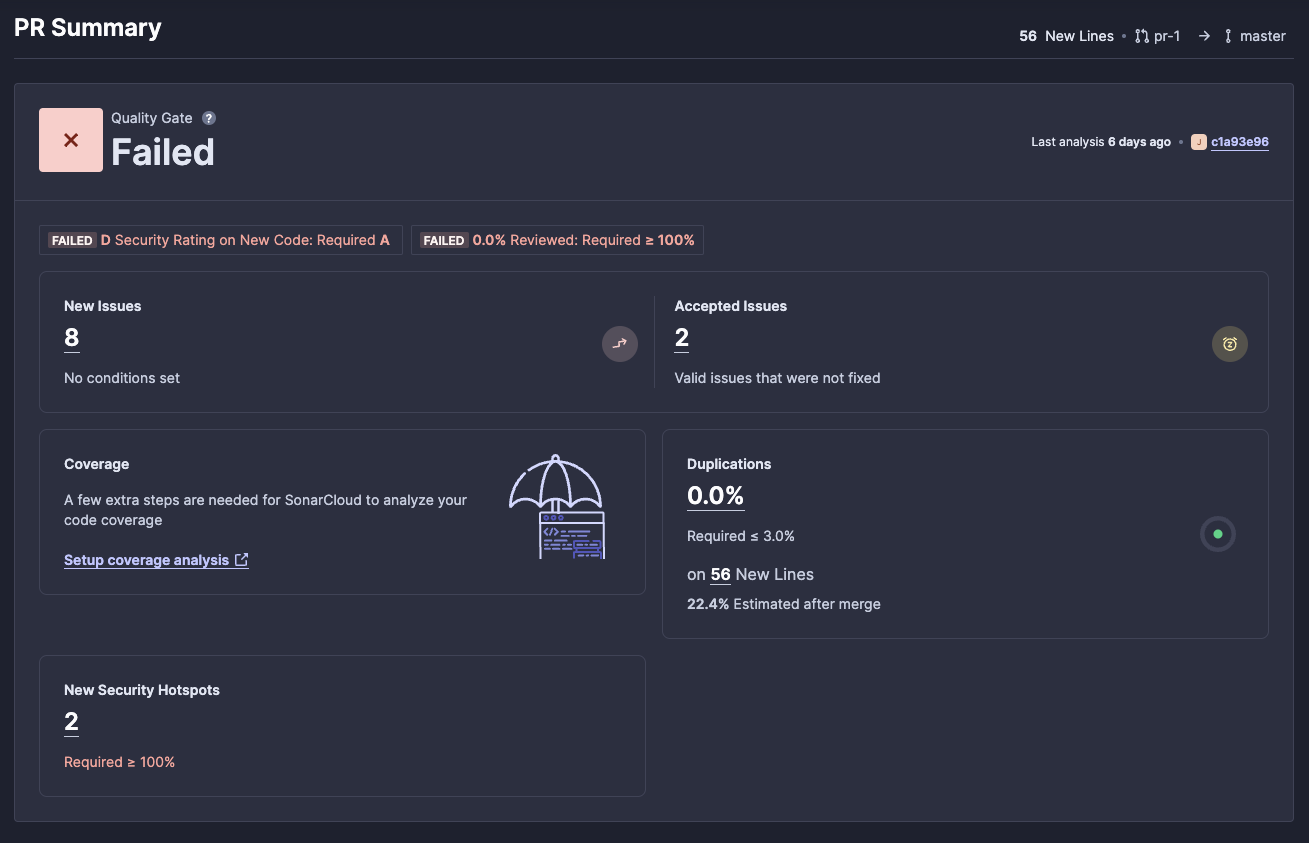The width and height of the screenshot is (1309, 843).
Task: Click the 56 New Lines link in Duplications
Action: click(721, 575)
